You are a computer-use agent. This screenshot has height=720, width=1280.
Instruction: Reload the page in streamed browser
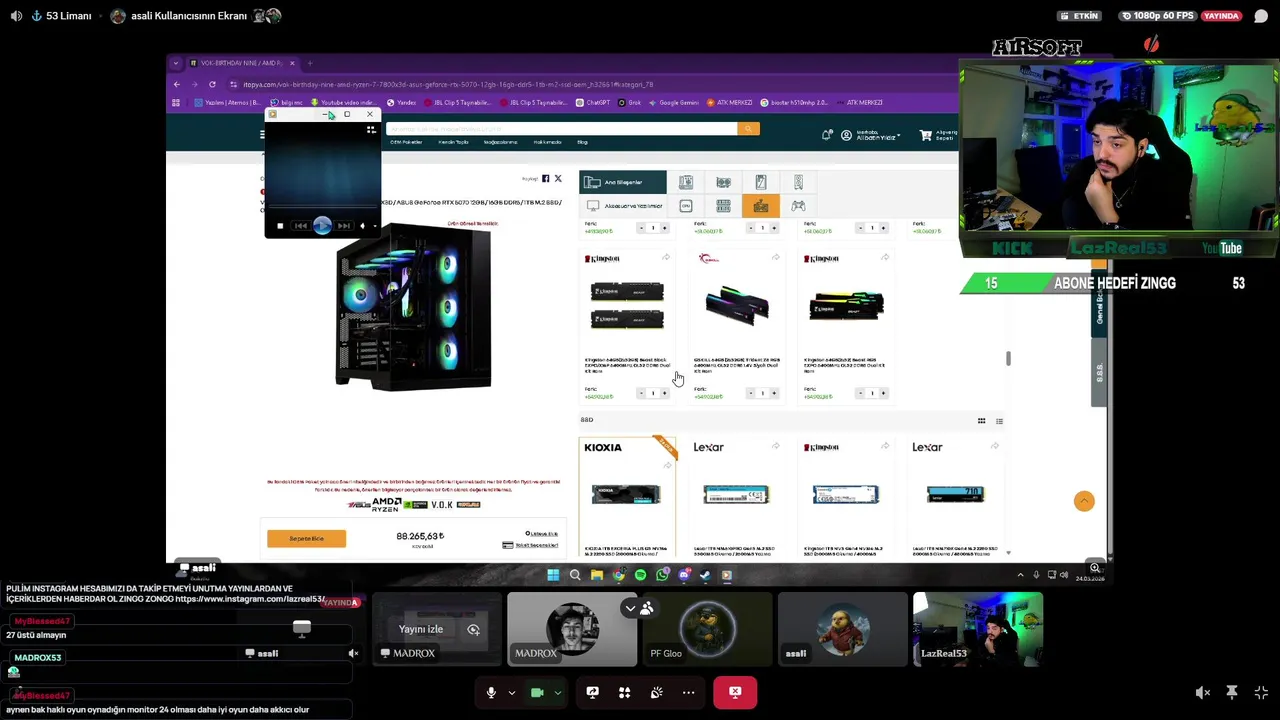coord(212,84)
